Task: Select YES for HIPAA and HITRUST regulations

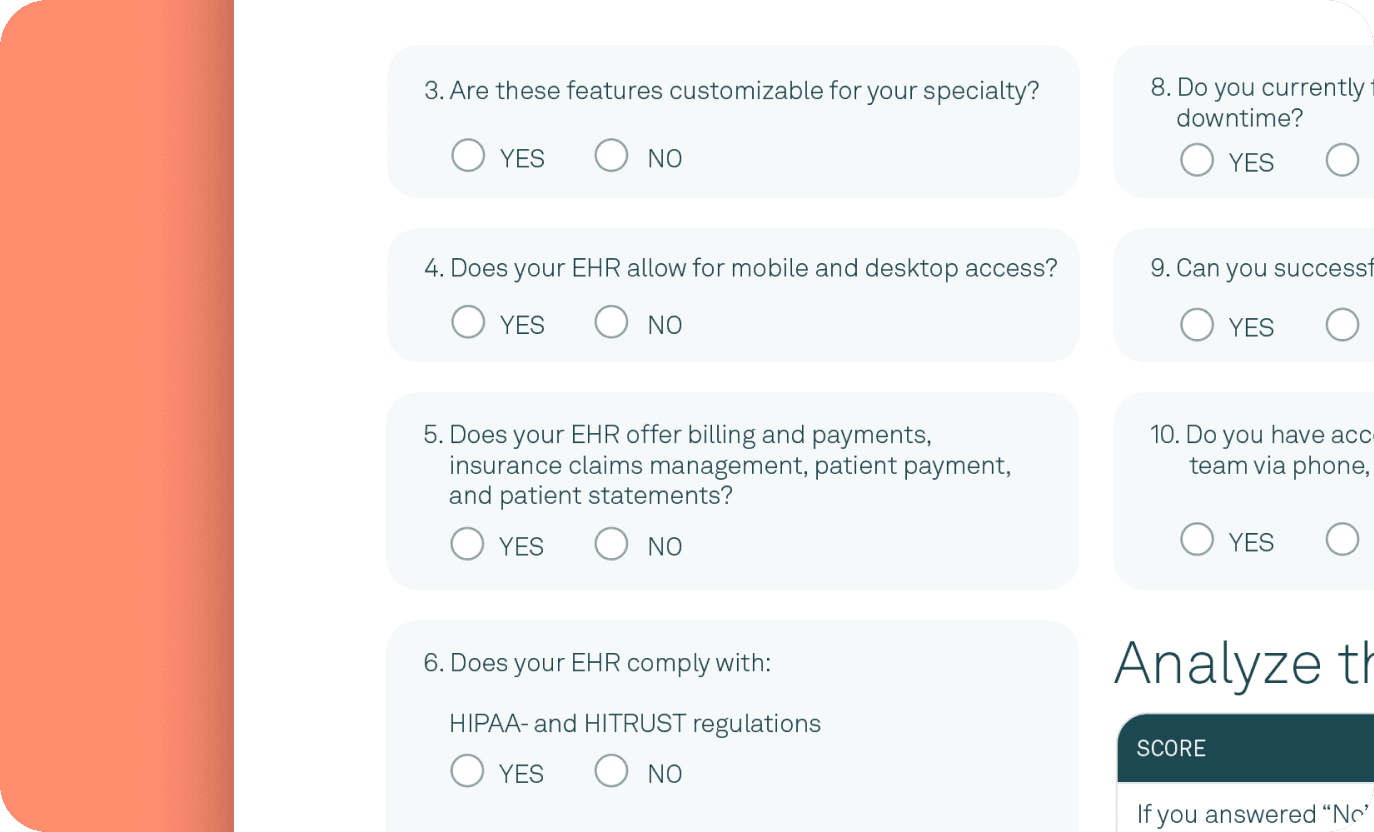Action: (467, 771)
